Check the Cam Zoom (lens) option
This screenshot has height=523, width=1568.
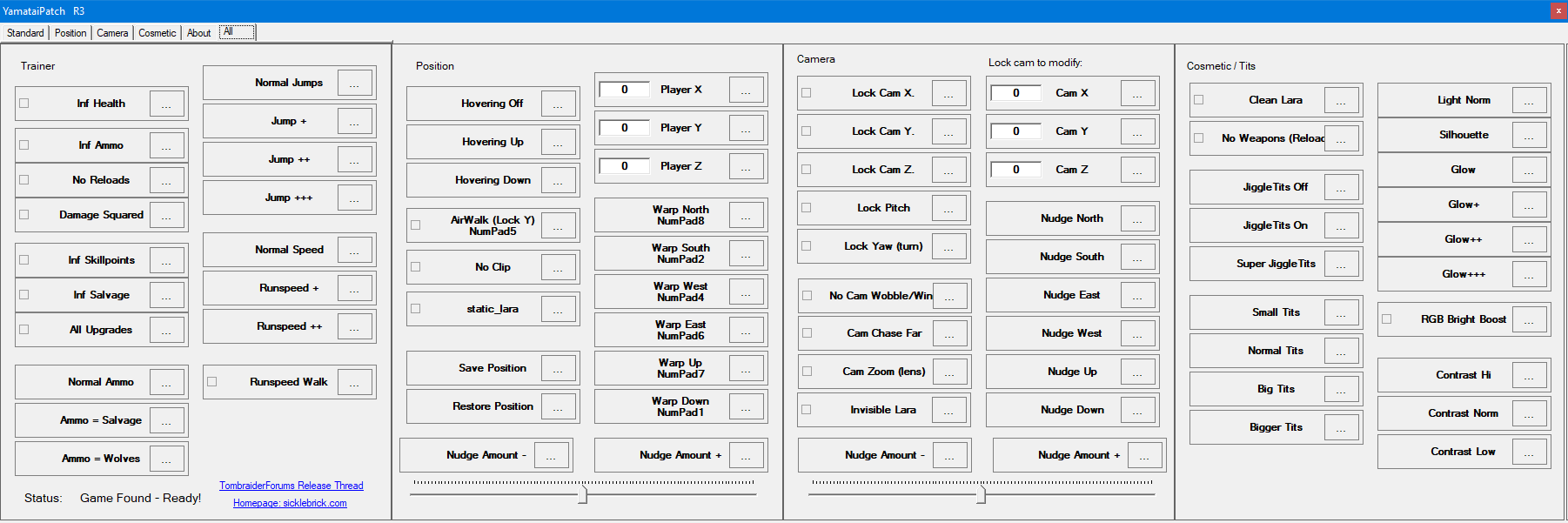(x=807, y=372)
